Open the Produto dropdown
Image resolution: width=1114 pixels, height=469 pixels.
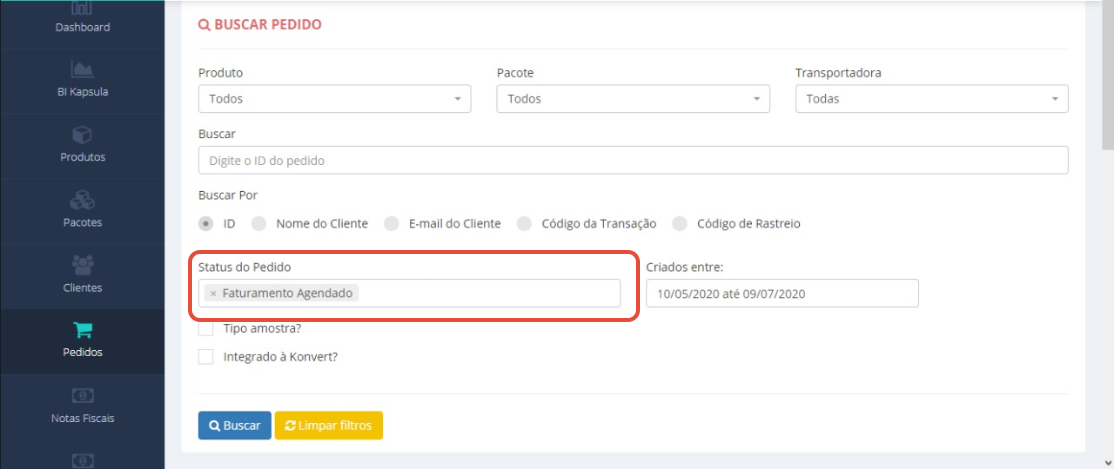(x=335, y=99)
